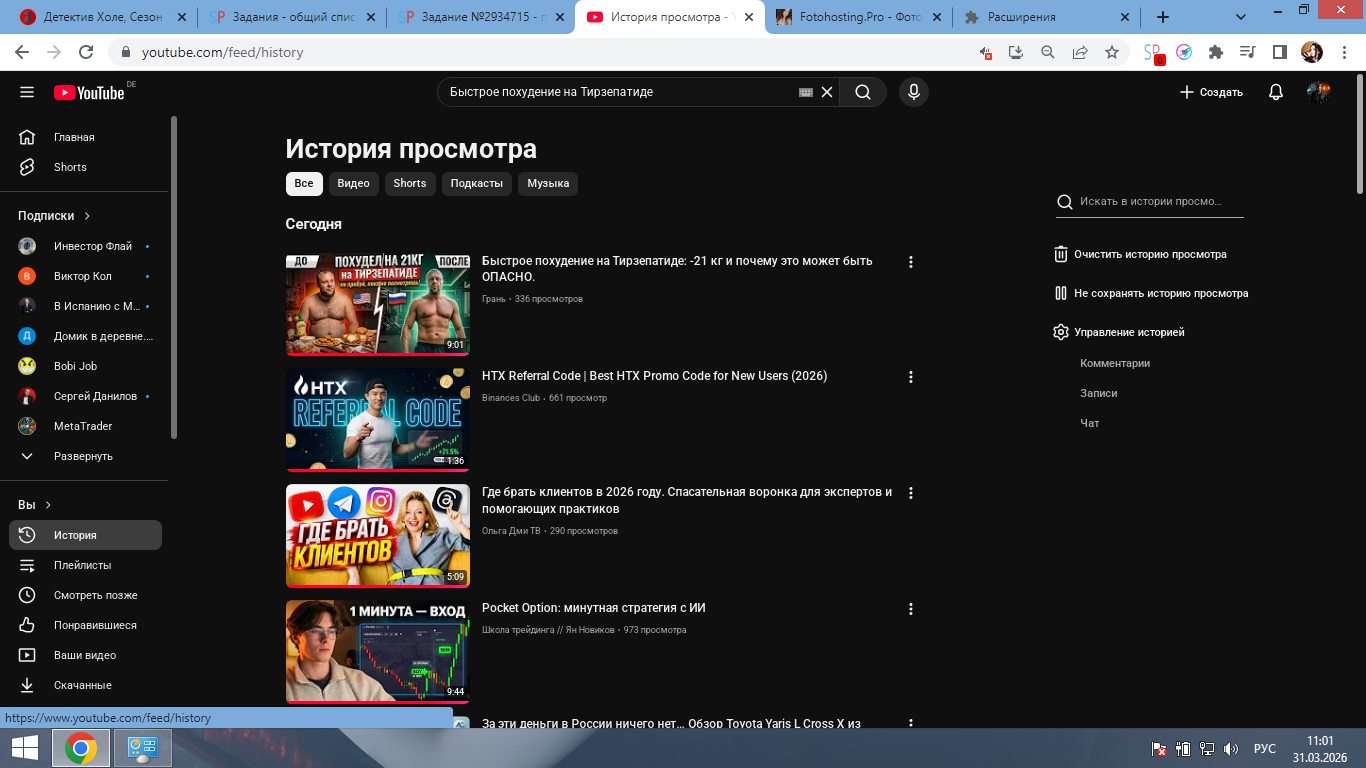
Task: Open the Школа трейдинга // Ян Новиков channel link
Action: (548, 630)
